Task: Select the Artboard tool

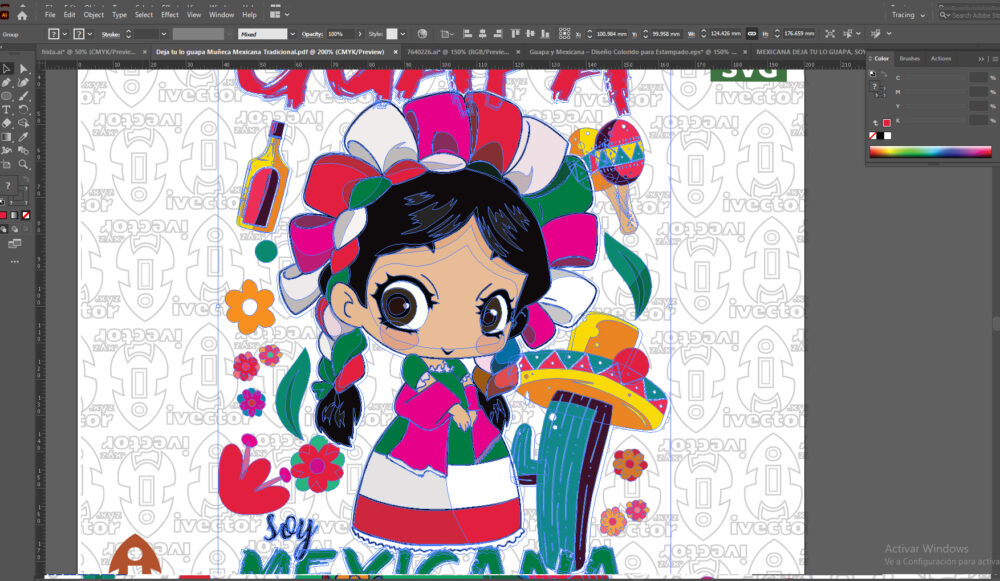Action: click(6, 164)
